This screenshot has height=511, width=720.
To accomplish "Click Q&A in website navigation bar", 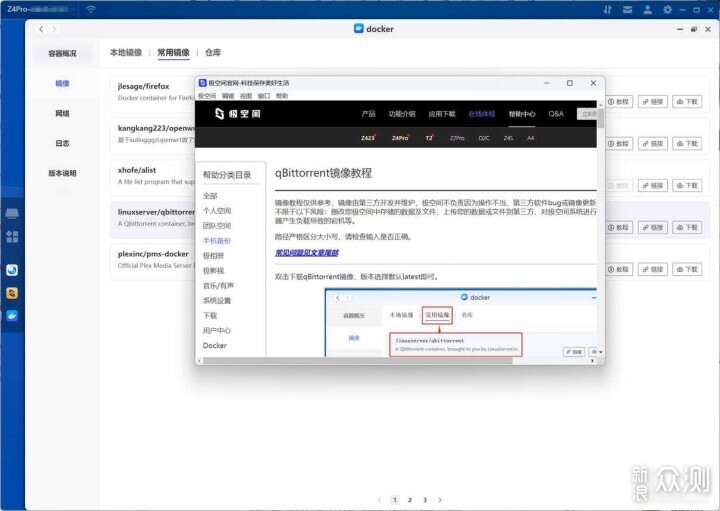I will (x=556, y=114).
